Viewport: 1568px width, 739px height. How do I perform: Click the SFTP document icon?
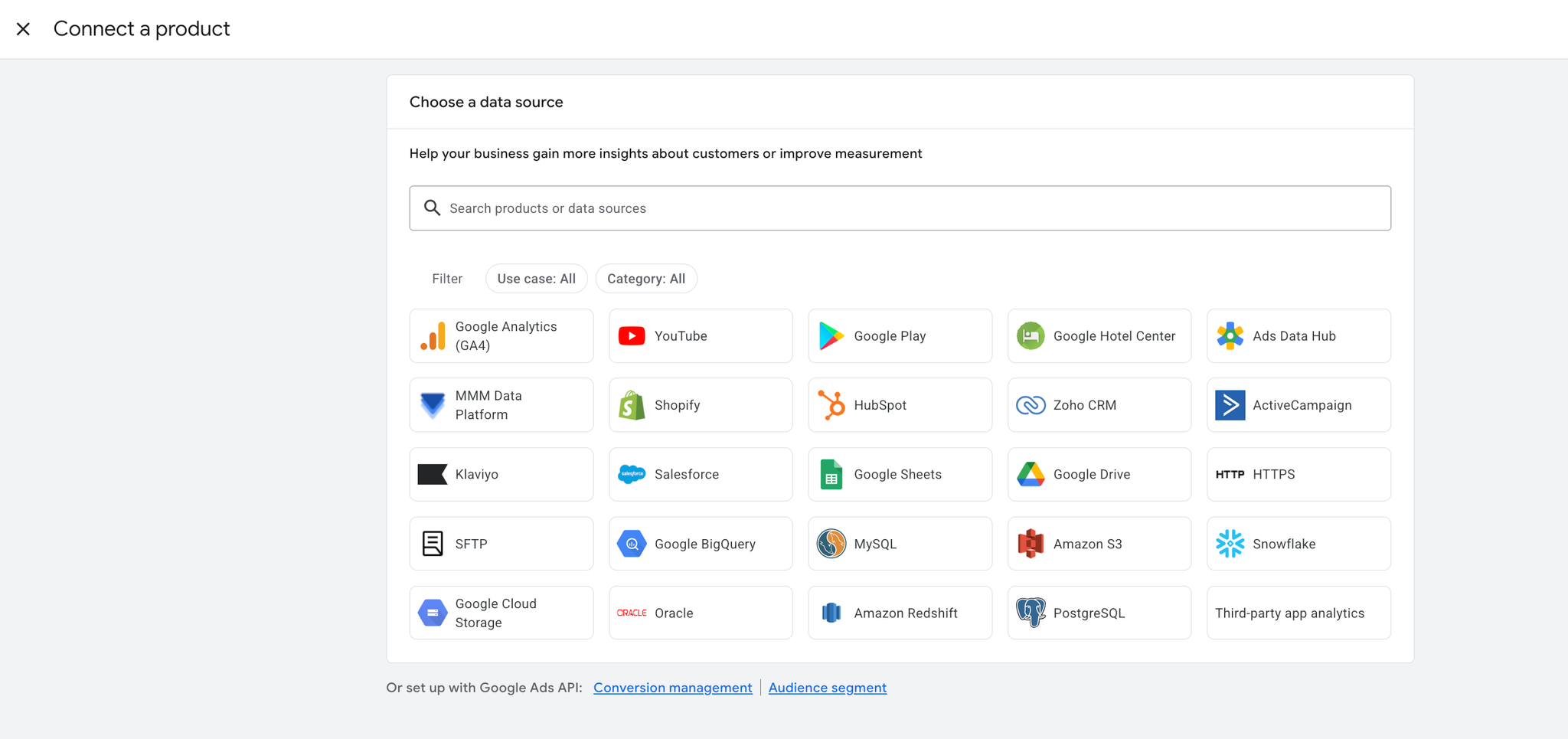[433, 544]
